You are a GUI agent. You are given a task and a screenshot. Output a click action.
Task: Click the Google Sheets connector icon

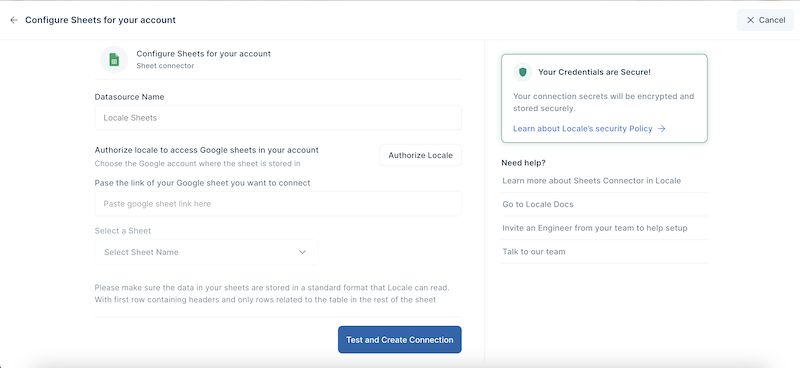(114, 60)
